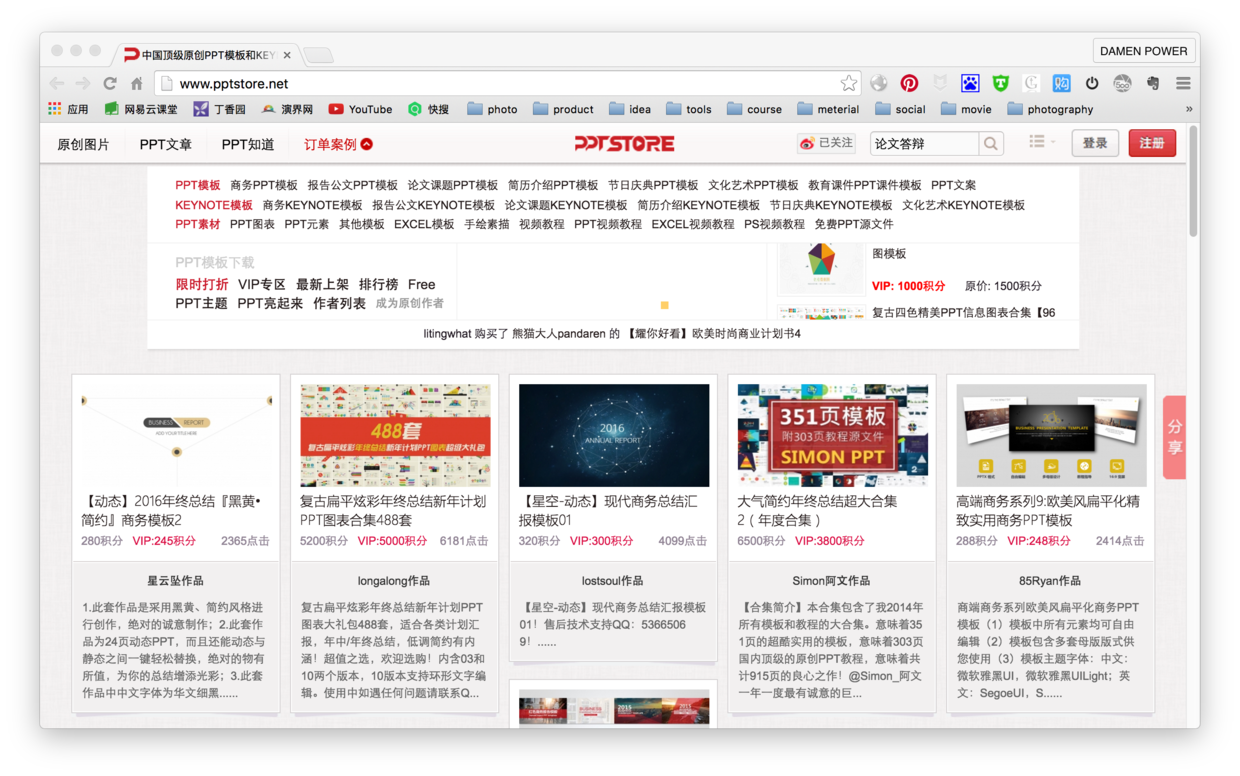Open the 488套 template collection thumbnail
Image resolution: width=1240 pixels, height=776 pixels.
pyautogui.click(x=395, y=435)
